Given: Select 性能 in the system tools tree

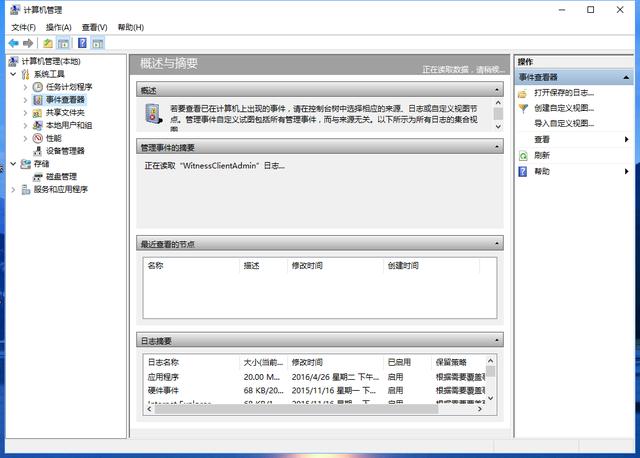Looking at the screenshot, I should pos(53,138).
